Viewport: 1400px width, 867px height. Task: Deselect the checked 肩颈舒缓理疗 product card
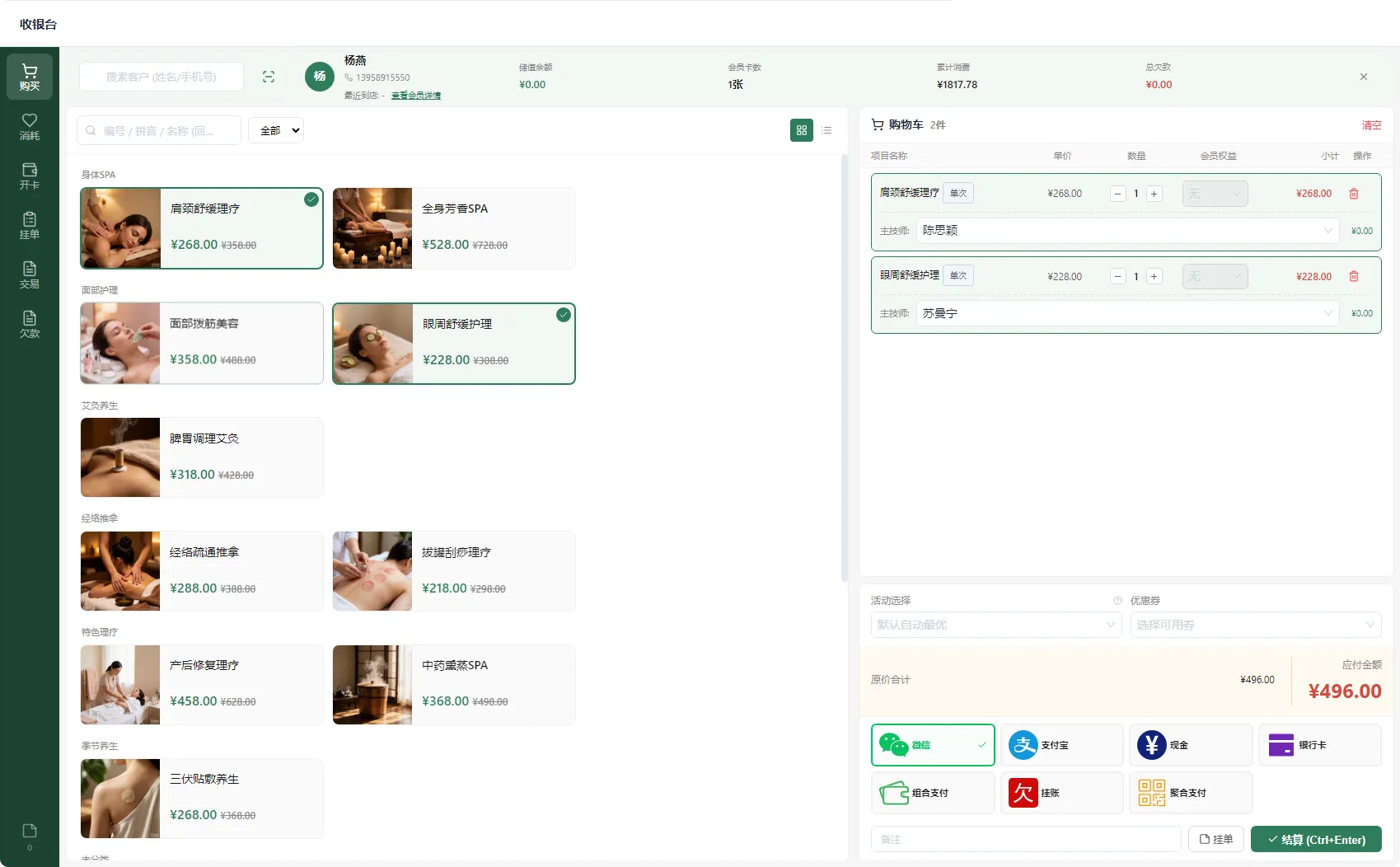(202, 228)
